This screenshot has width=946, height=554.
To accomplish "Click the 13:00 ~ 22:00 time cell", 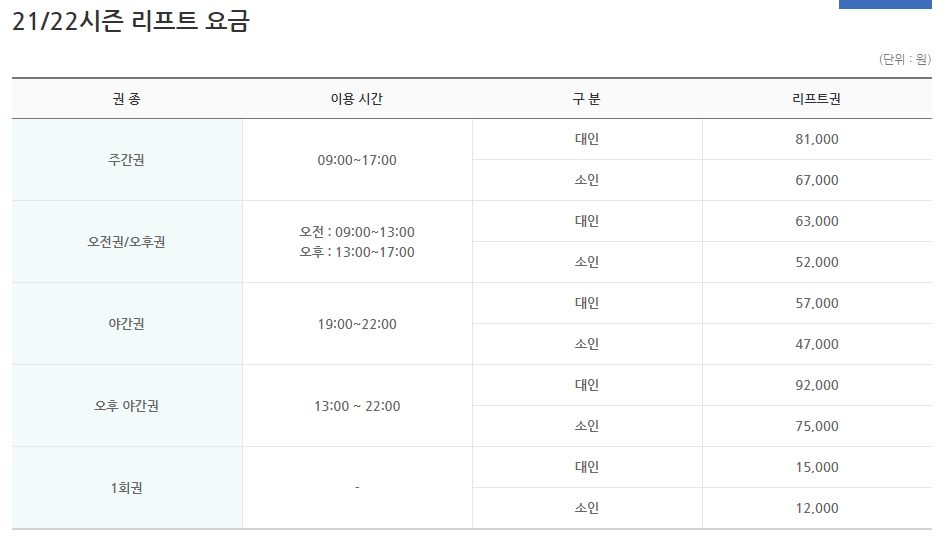I will tap(357, 406).
